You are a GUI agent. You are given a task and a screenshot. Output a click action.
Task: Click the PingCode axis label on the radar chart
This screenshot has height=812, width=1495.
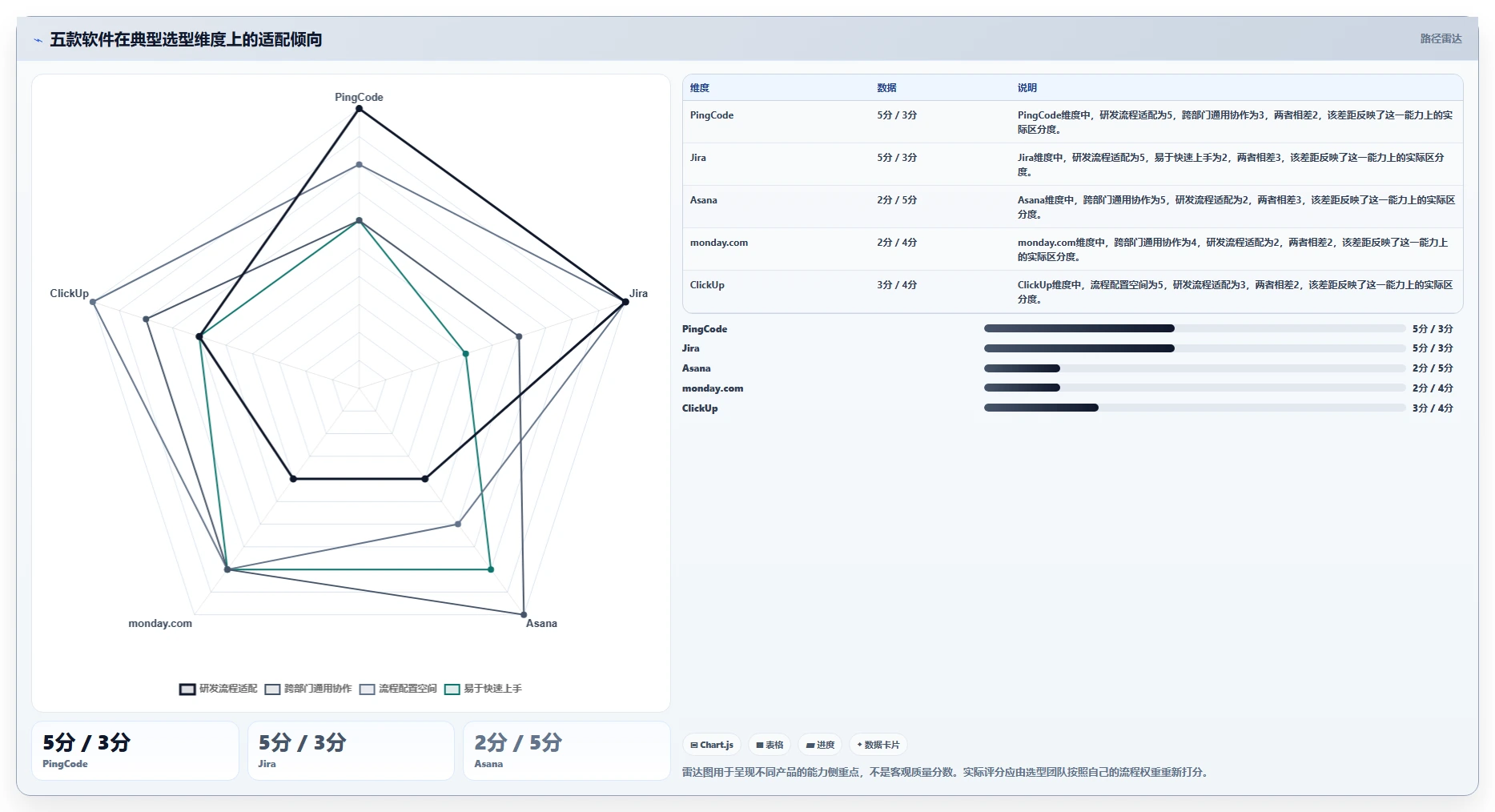coord(359,97)
